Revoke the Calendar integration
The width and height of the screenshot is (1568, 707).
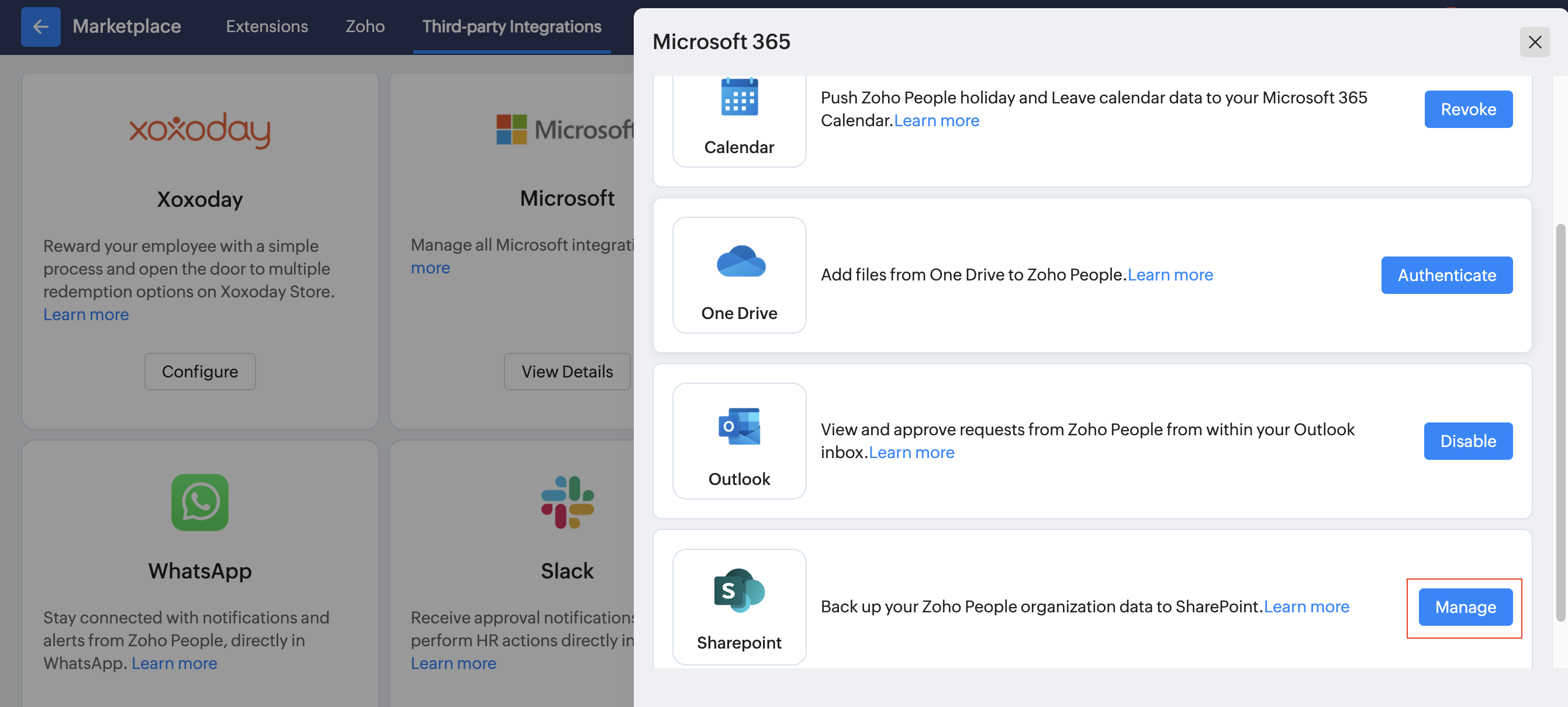pos(1467,109)
